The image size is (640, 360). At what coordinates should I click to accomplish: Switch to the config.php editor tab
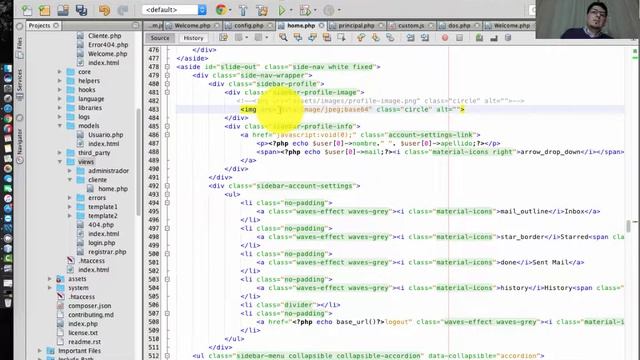(x=249, y=26)
